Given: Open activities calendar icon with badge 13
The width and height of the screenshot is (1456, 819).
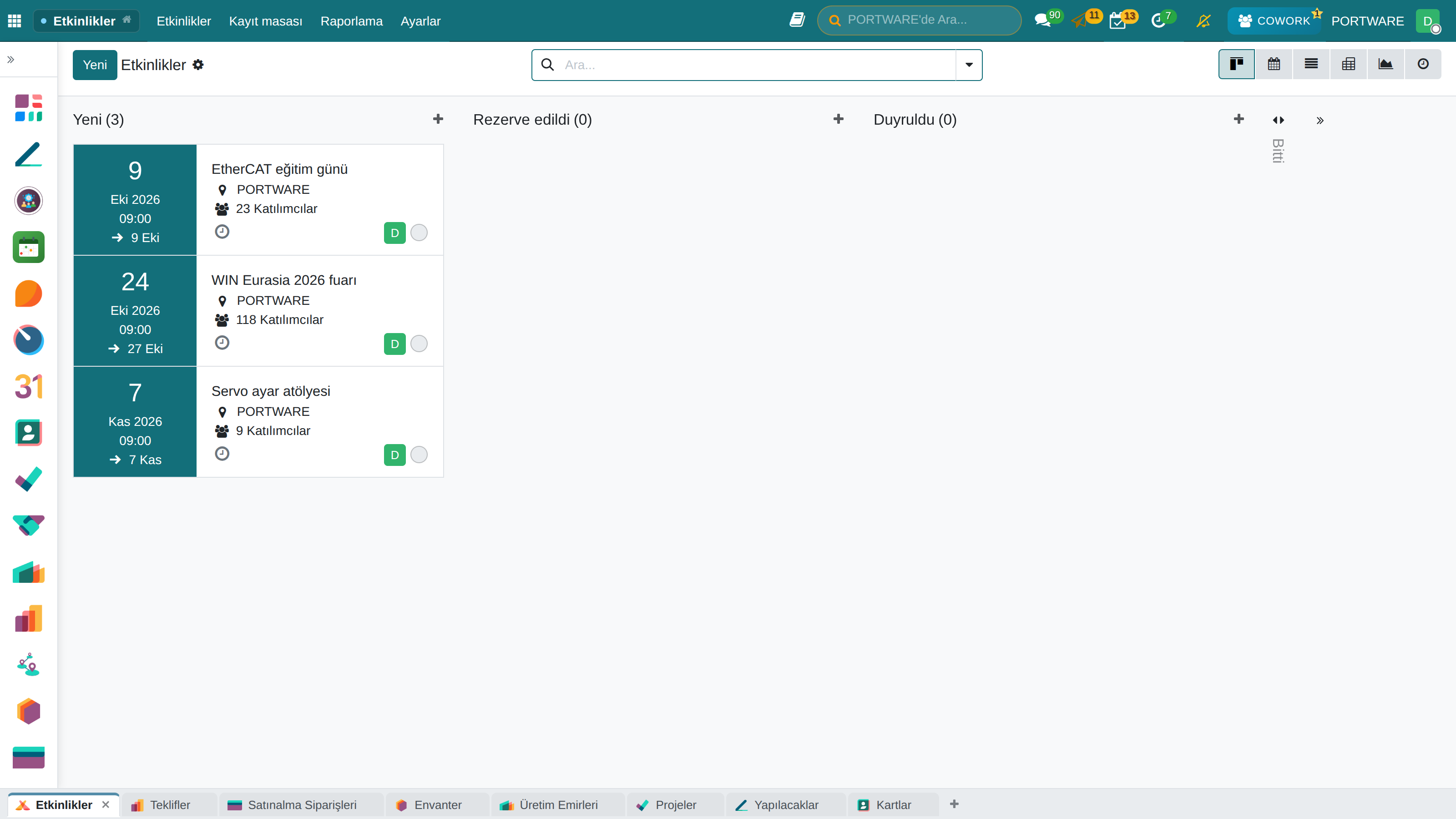Looking at the screenshot, I should point(1117,21).
